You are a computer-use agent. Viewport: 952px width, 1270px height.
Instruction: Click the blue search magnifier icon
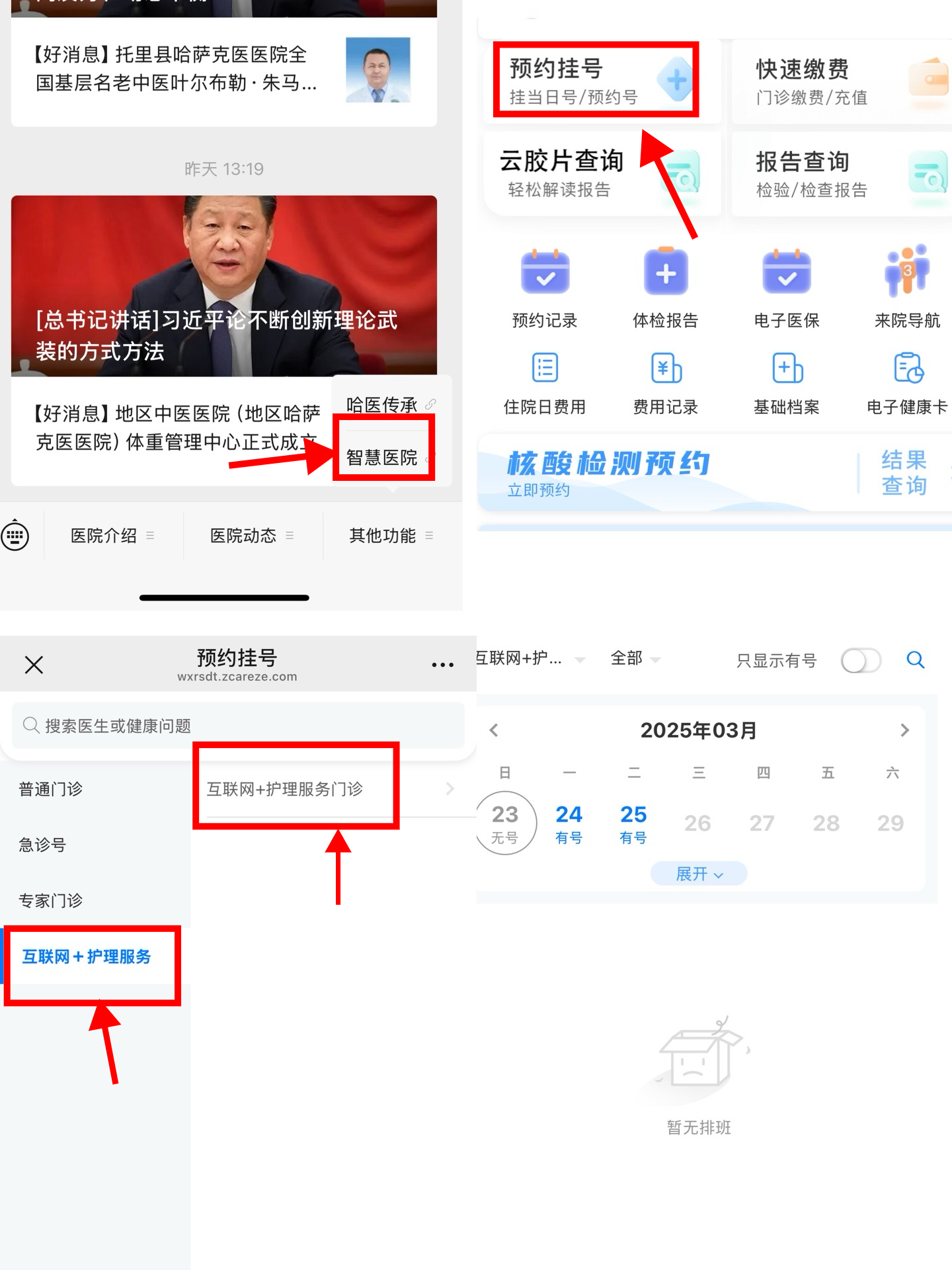pyautogui.click(x=915, y=659)
